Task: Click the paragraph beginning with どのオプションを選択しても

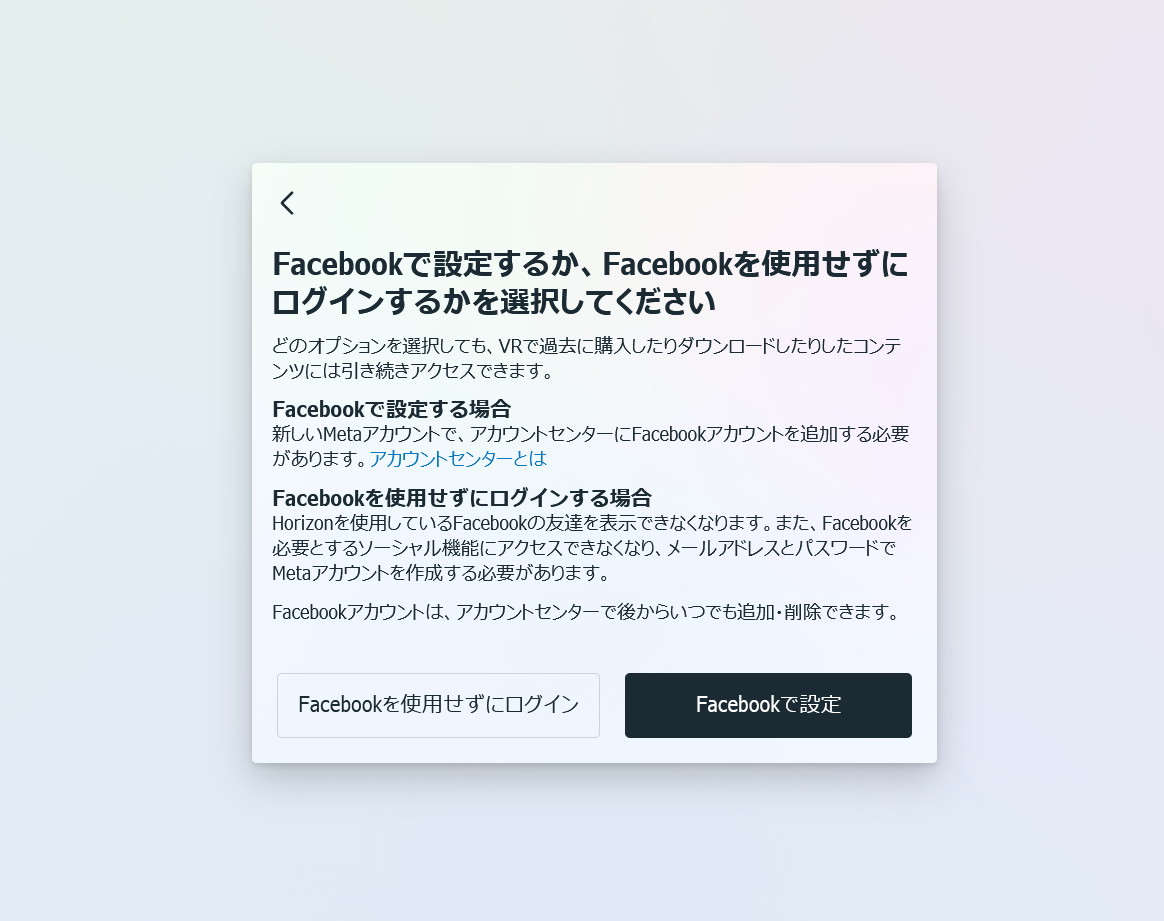Action: point(586,358)
